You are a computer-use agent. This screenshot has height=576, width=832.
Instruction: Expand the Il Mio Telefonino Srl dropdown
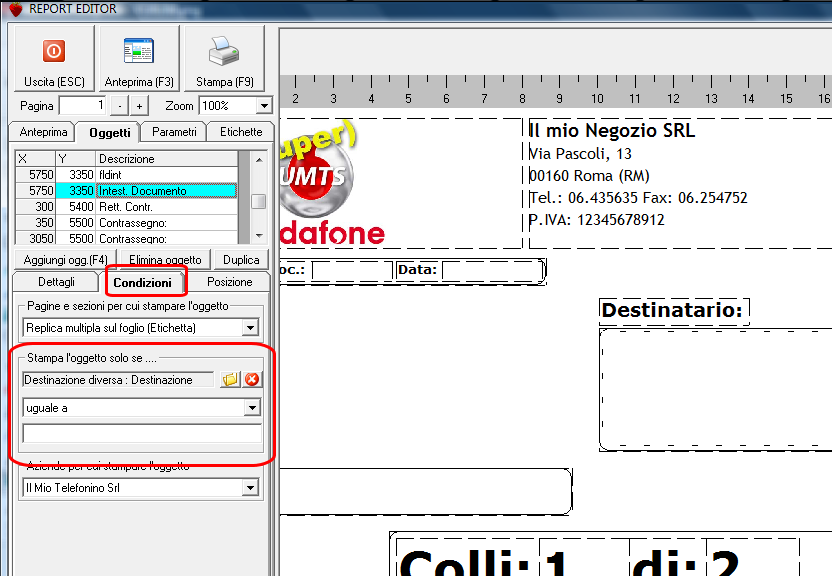[x=250, y=487]
